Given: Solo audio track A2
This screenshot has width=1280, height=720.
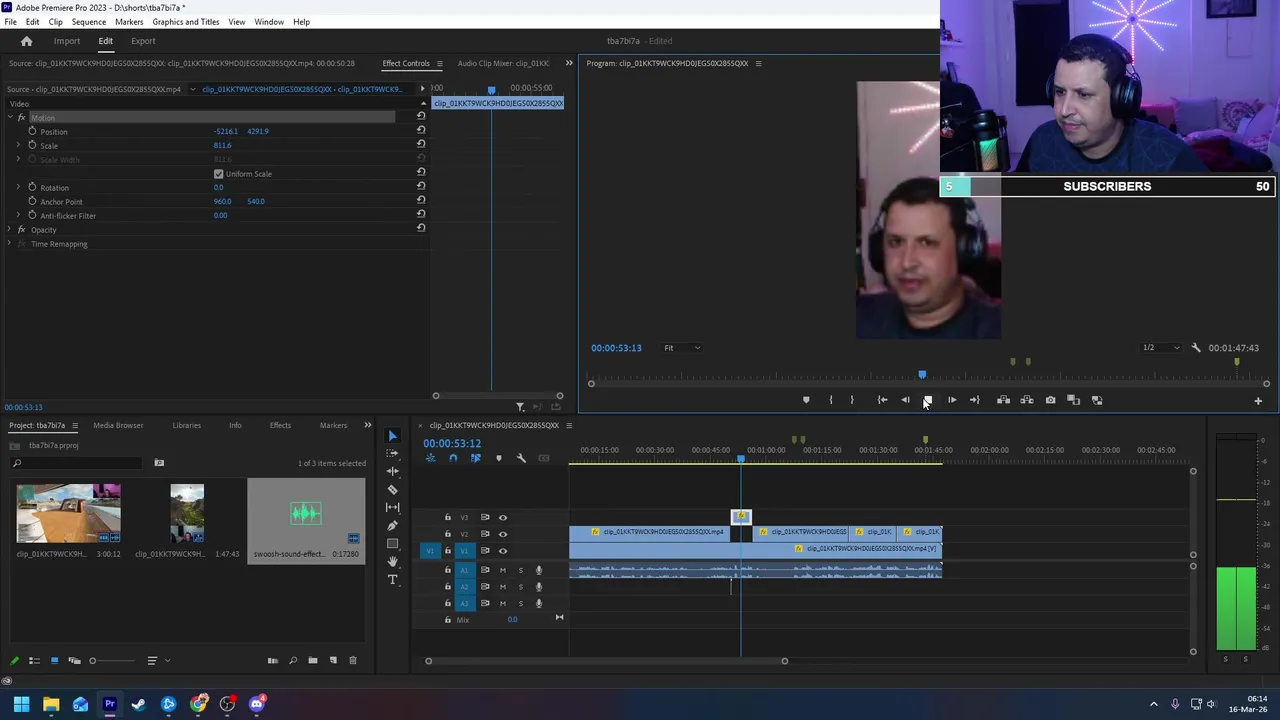Looking at the screenshot, I should point(520,587).
